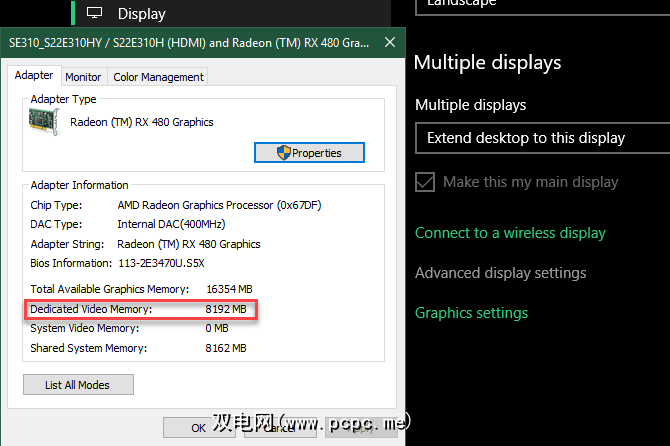Toggle Make this my main display checkbox
The height and width of the screenshot is (446, 670).
pyautogui.click(x=425, y=182)
